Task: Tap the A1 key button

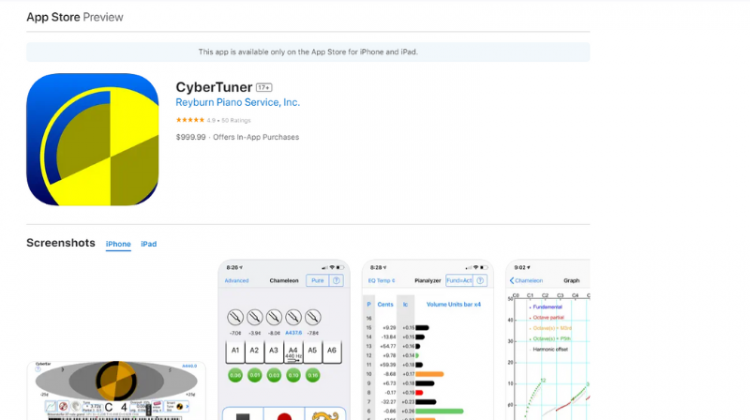Action: pos(235,352)
